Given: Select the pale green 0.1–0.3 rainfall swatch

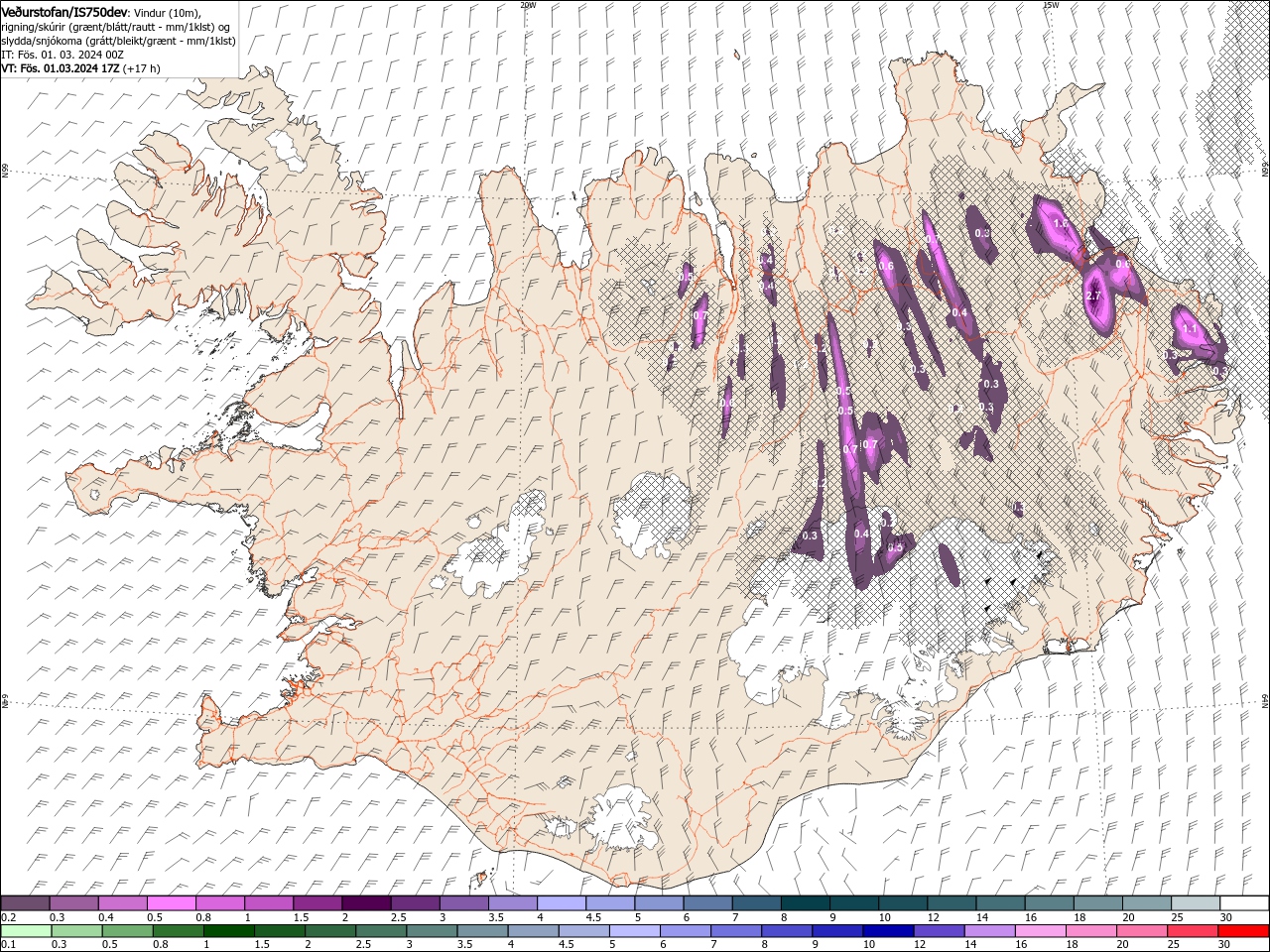Looking at the screenshot, I should 26,931.
